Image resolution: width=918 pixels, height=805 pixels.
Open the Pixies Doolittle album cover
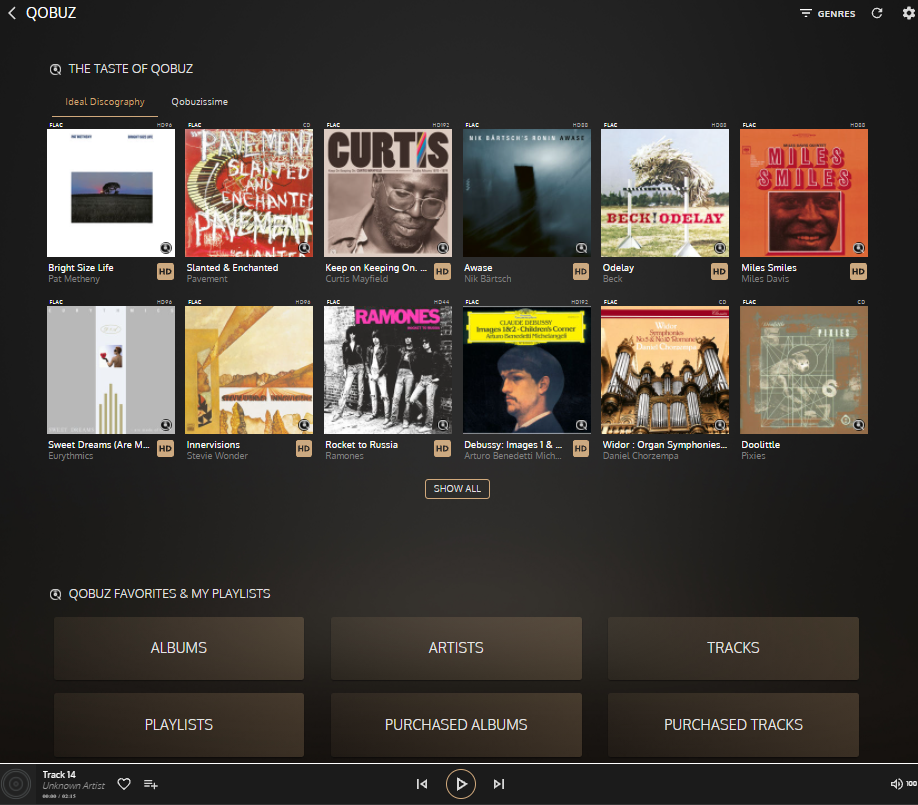804,370
